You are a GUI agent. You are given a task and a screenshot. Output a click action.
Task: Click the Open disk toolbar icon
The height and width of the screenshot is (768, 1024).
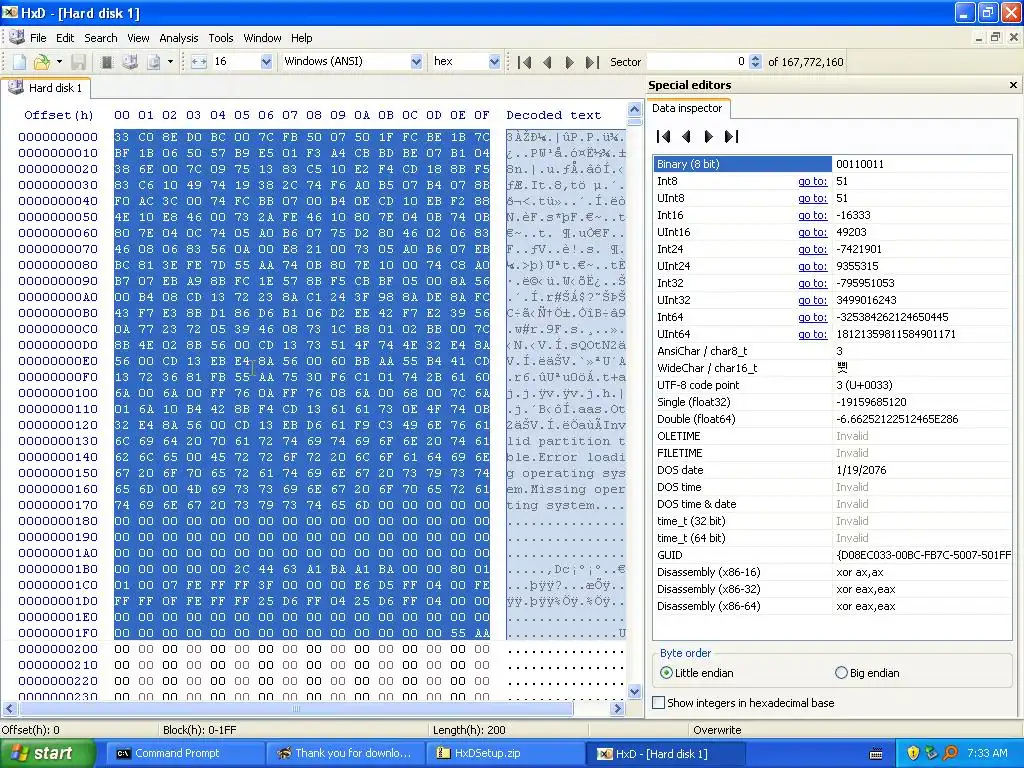coord(130,62)
